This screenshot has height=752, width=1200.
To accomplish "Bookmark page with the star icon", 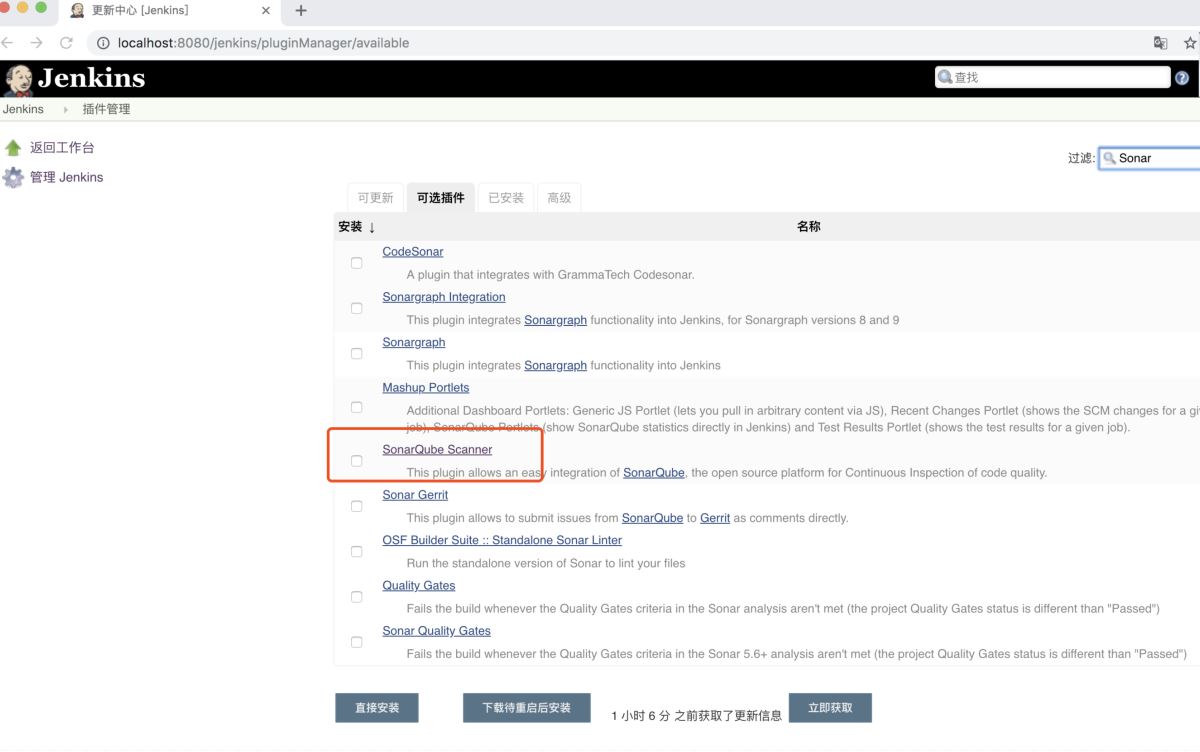I will 1190,43.
